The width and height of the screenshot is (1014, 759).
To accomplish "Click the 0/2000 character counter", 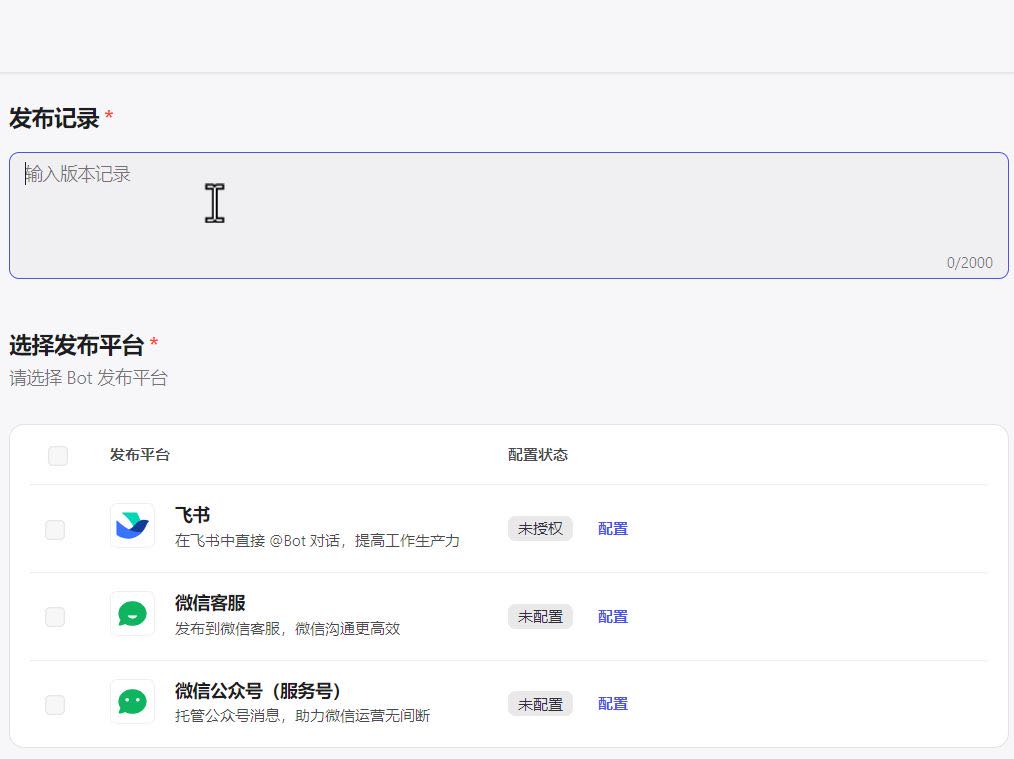I will (969, 263).
